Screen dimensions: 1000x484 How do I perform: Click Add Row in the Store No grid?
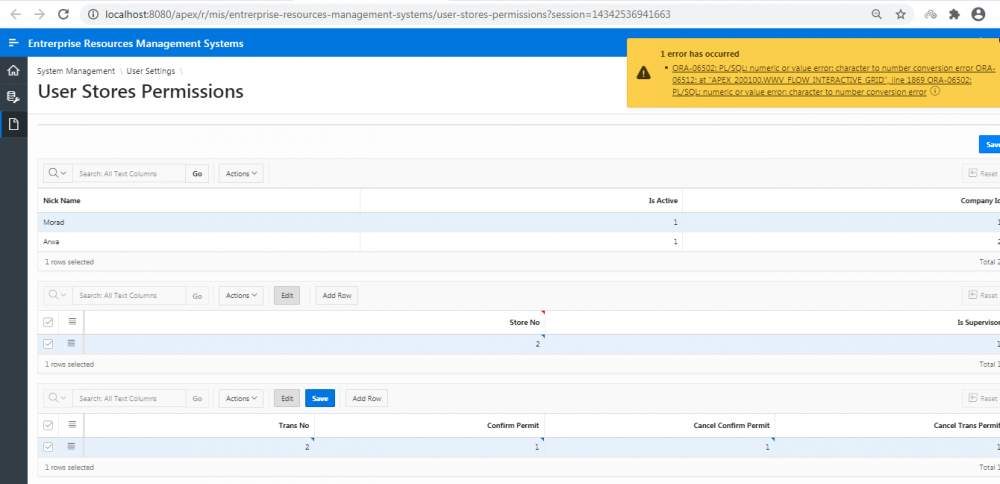pyautogui.click(x=336, y=296)
